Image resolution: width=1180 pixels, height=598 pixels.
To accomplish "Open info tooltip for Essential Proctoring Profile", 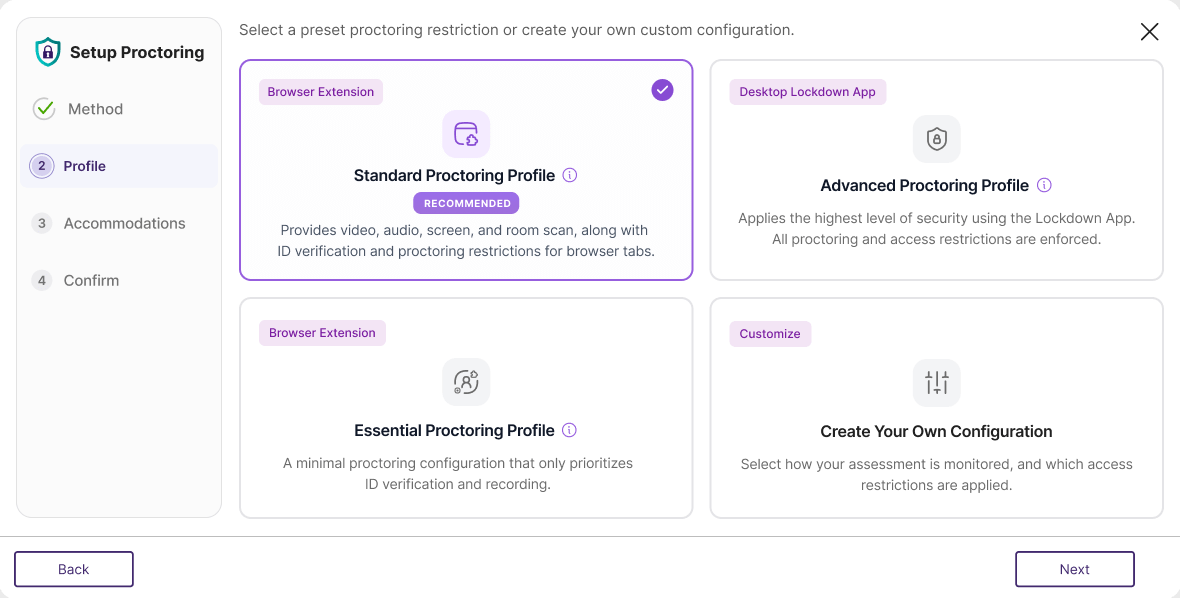I will [x=569, y=430].
